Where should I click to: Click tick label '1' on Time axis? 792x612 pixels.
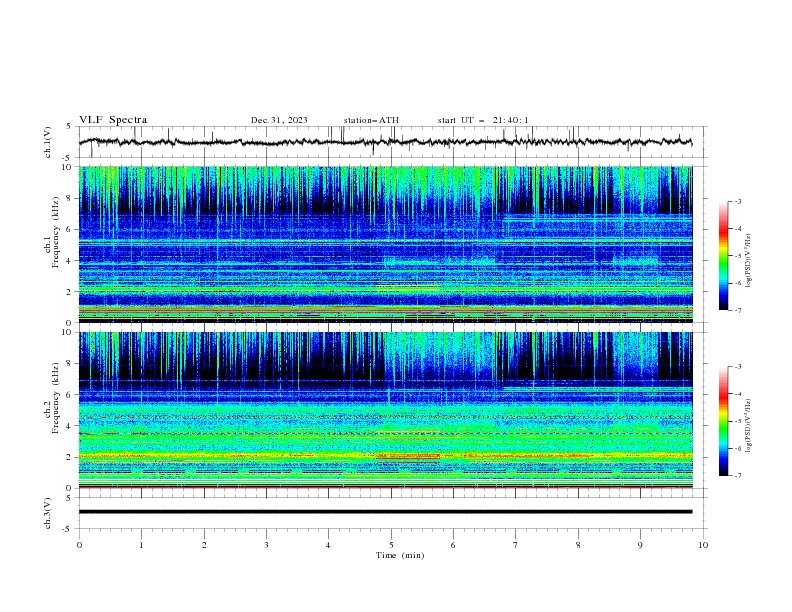point(141,545)
